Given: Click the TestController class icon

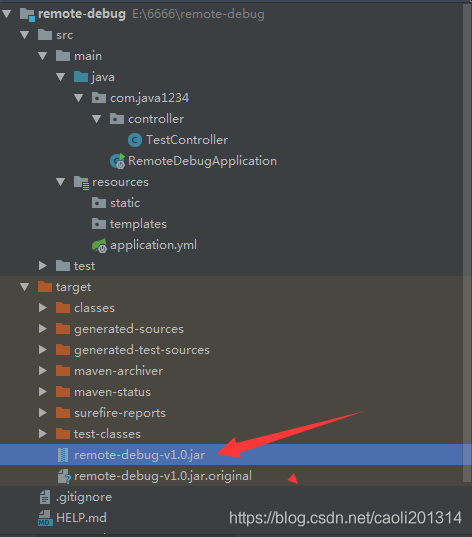Looking at the screenshot, I should [x=135, y=140].
